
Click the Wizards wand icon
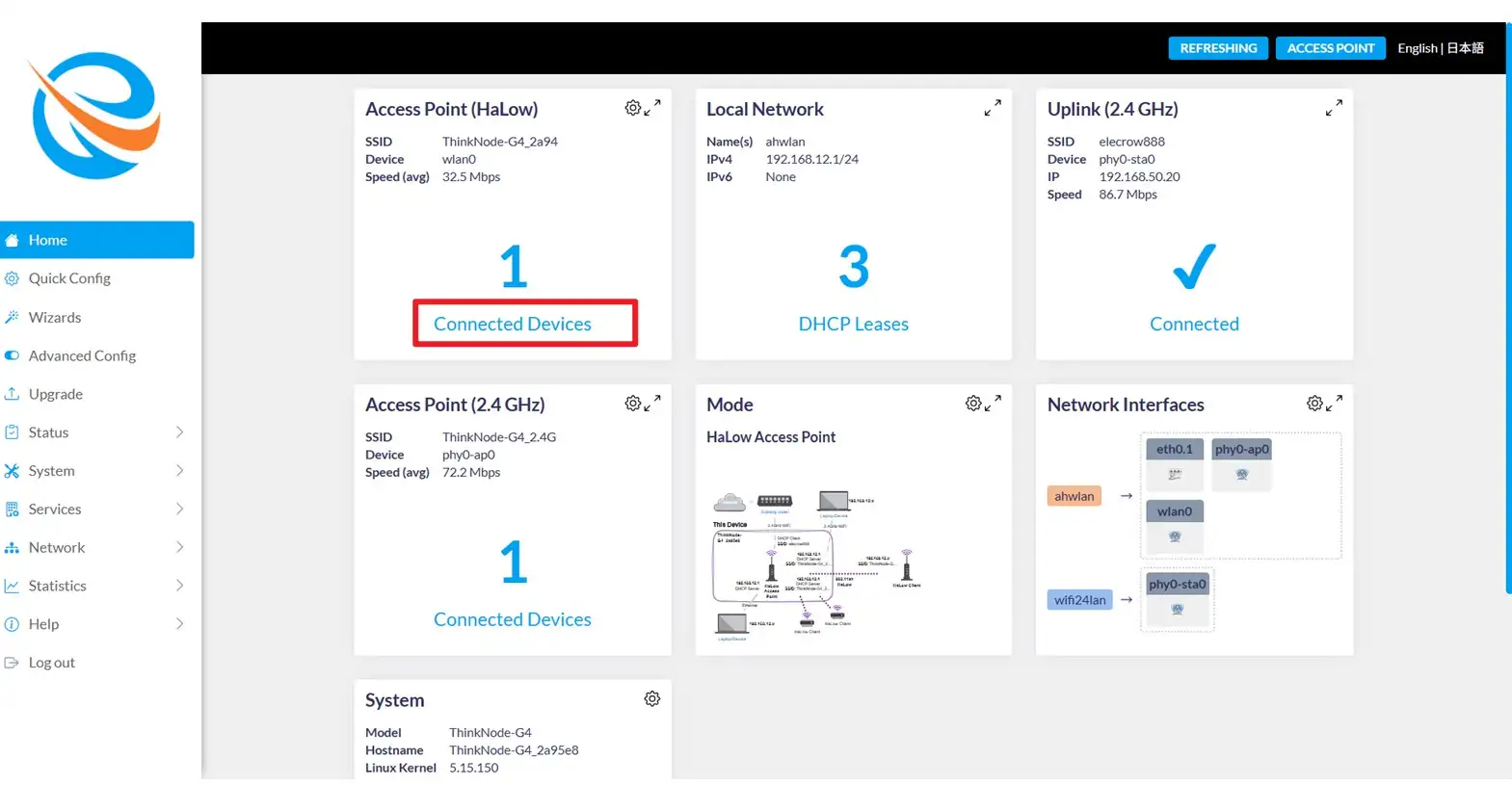(12, 317)
